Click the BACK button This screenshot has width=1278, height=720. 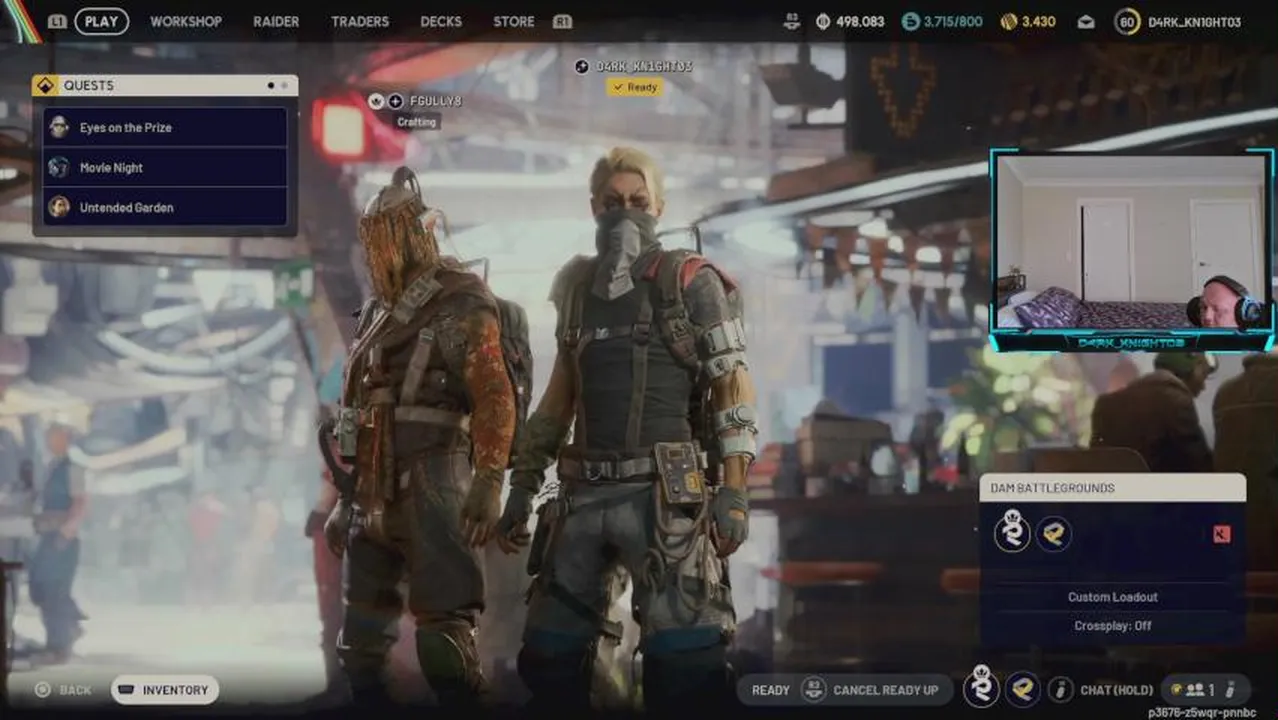[x=63, y=690]
